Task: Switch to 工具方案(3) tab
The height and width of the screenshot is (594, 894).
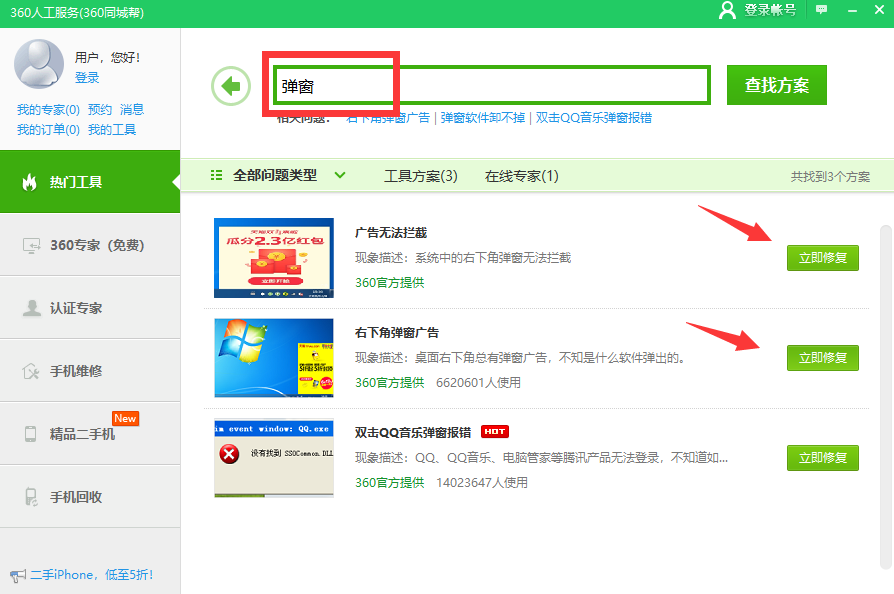Action: [x=421, y=176]
